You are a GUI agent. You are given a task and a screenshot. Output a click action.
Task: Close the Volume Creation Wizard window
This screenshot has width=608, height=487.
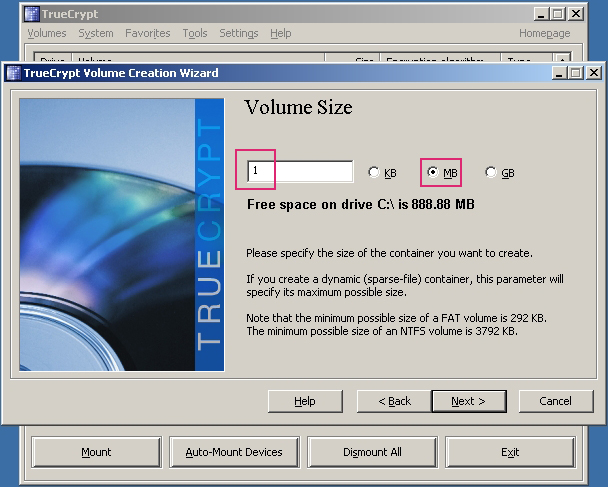click(x=594, y=73)
